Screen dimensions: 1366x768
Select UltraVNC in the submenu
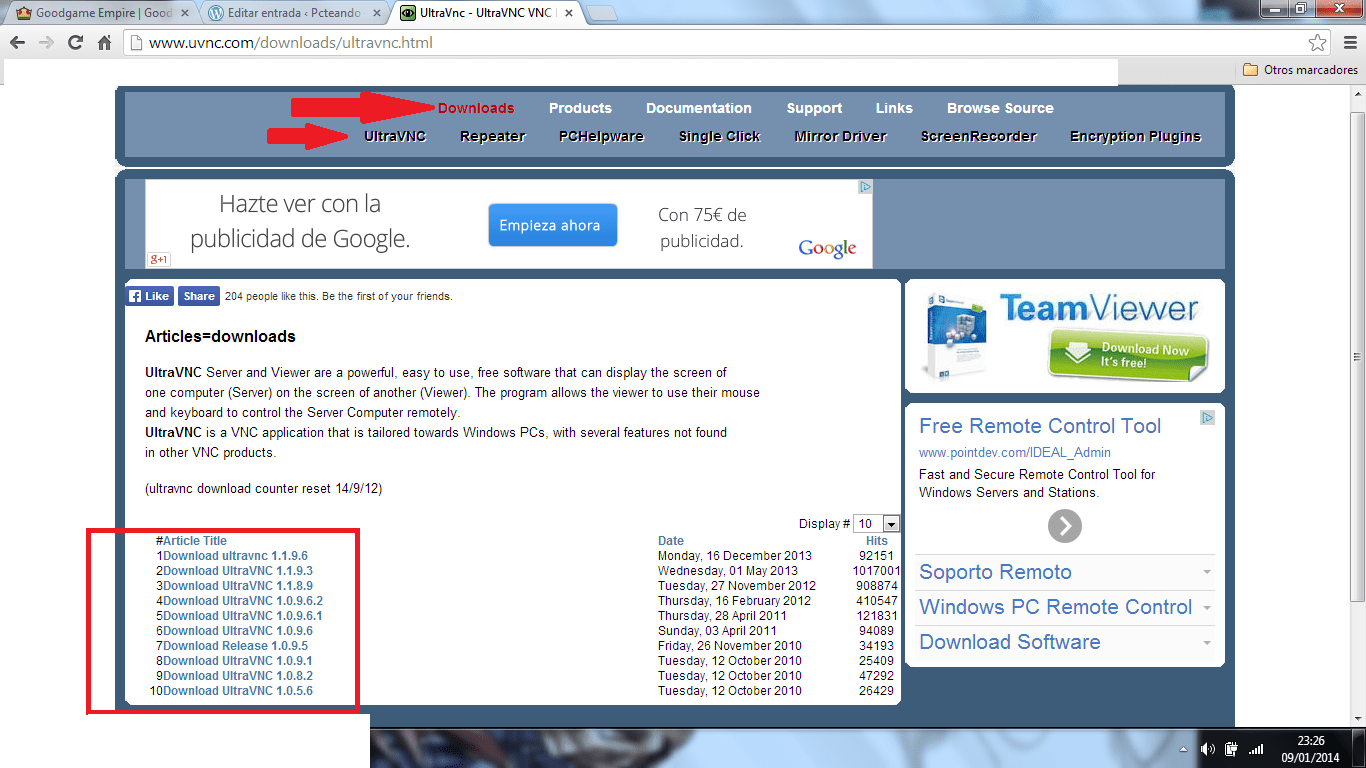tap(395, 136)
